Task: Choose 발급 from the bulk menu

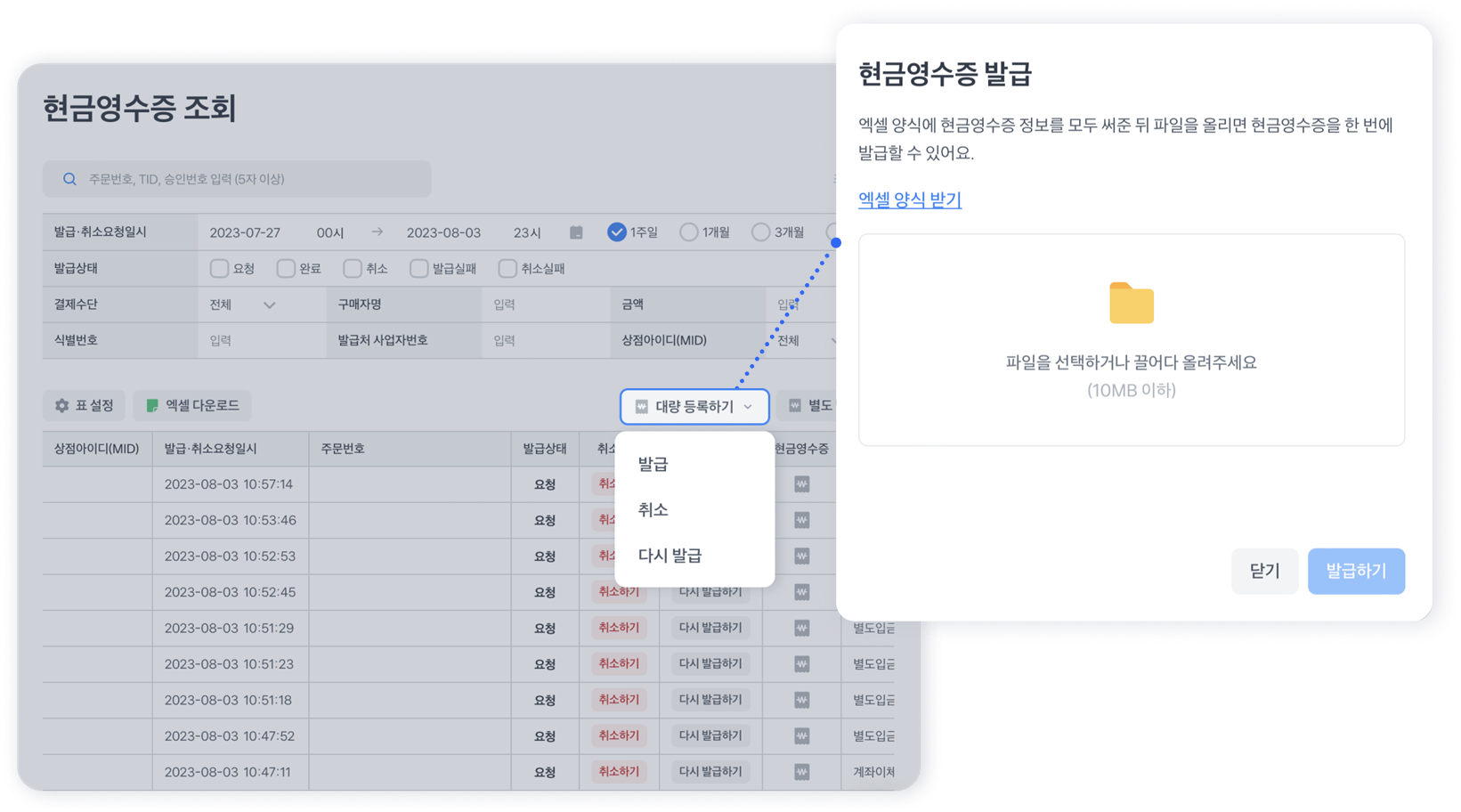Action: [x=653, y=464]
